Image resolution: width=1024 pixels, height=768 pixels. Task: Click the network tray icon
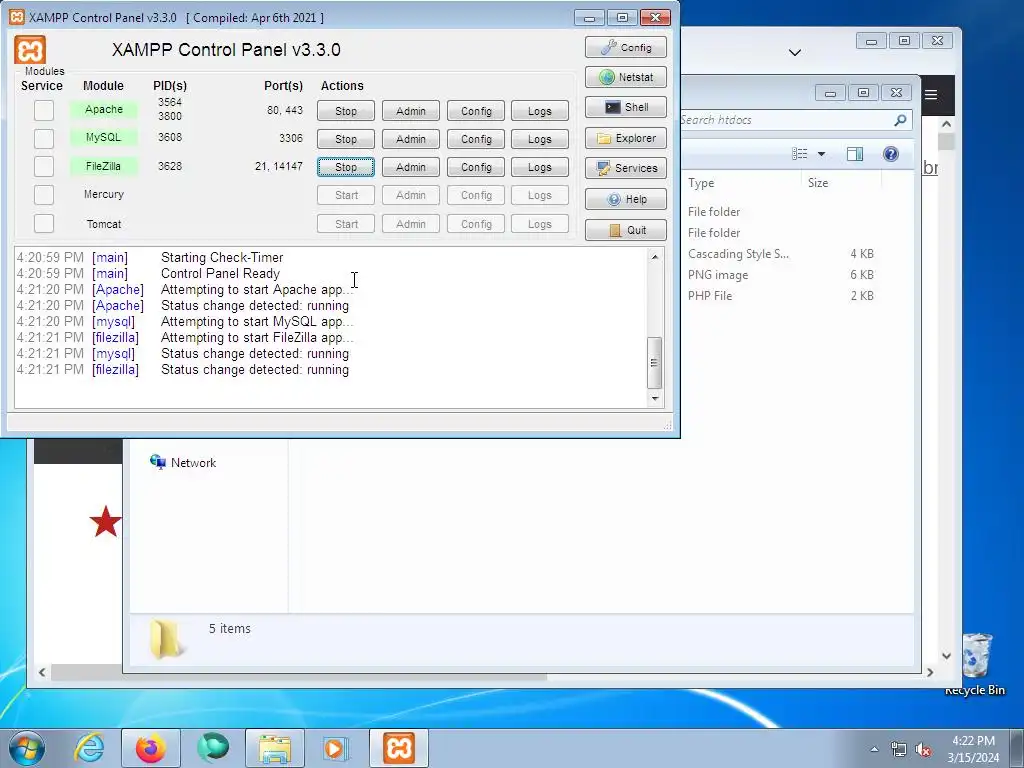coord(899,750)
